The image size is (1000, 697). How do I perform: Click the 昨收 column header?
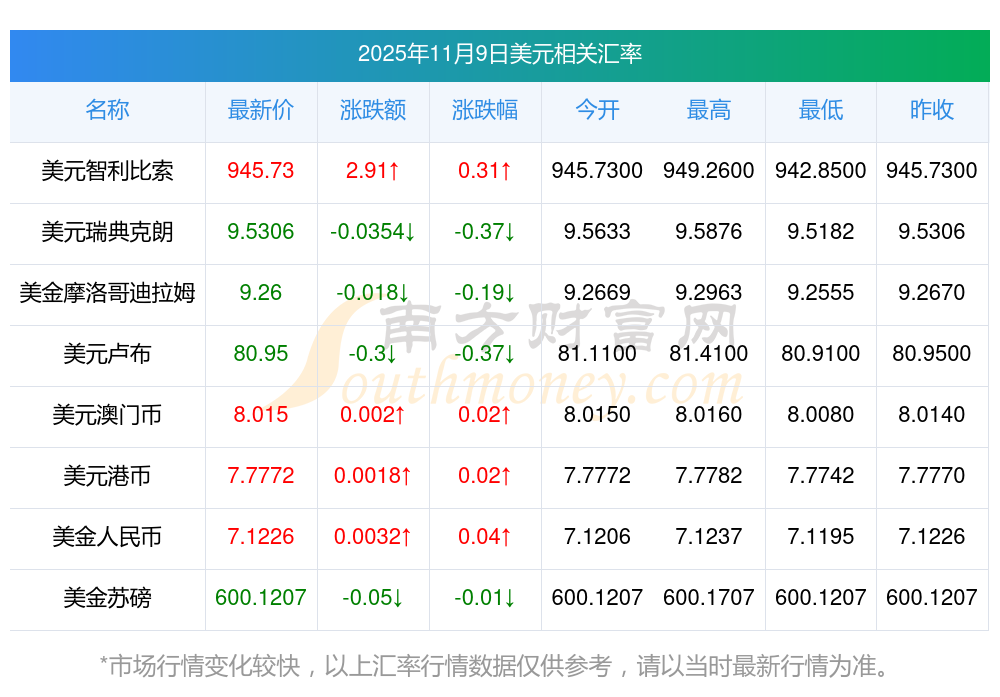(x=931, y=110)
